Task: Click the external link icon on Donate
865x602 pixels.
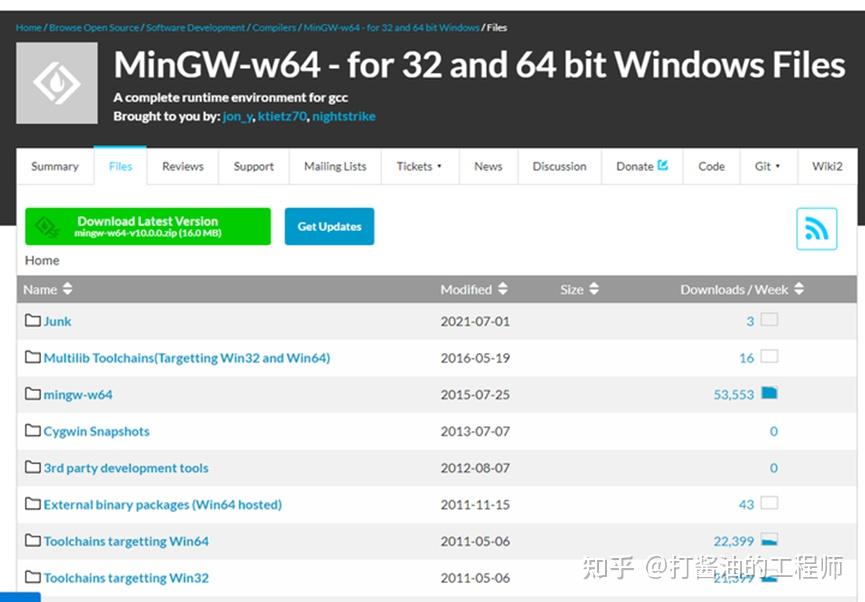Action: (662, 165)
